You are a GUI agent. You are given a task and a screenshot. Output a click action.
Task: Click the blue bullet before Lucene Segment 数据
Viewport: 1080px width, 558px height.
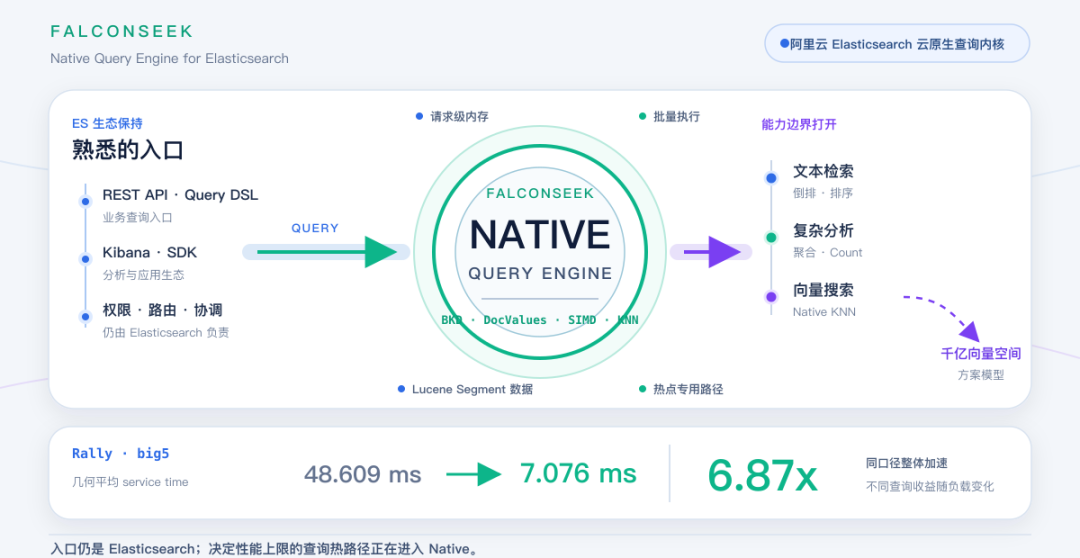pos(402,389)
